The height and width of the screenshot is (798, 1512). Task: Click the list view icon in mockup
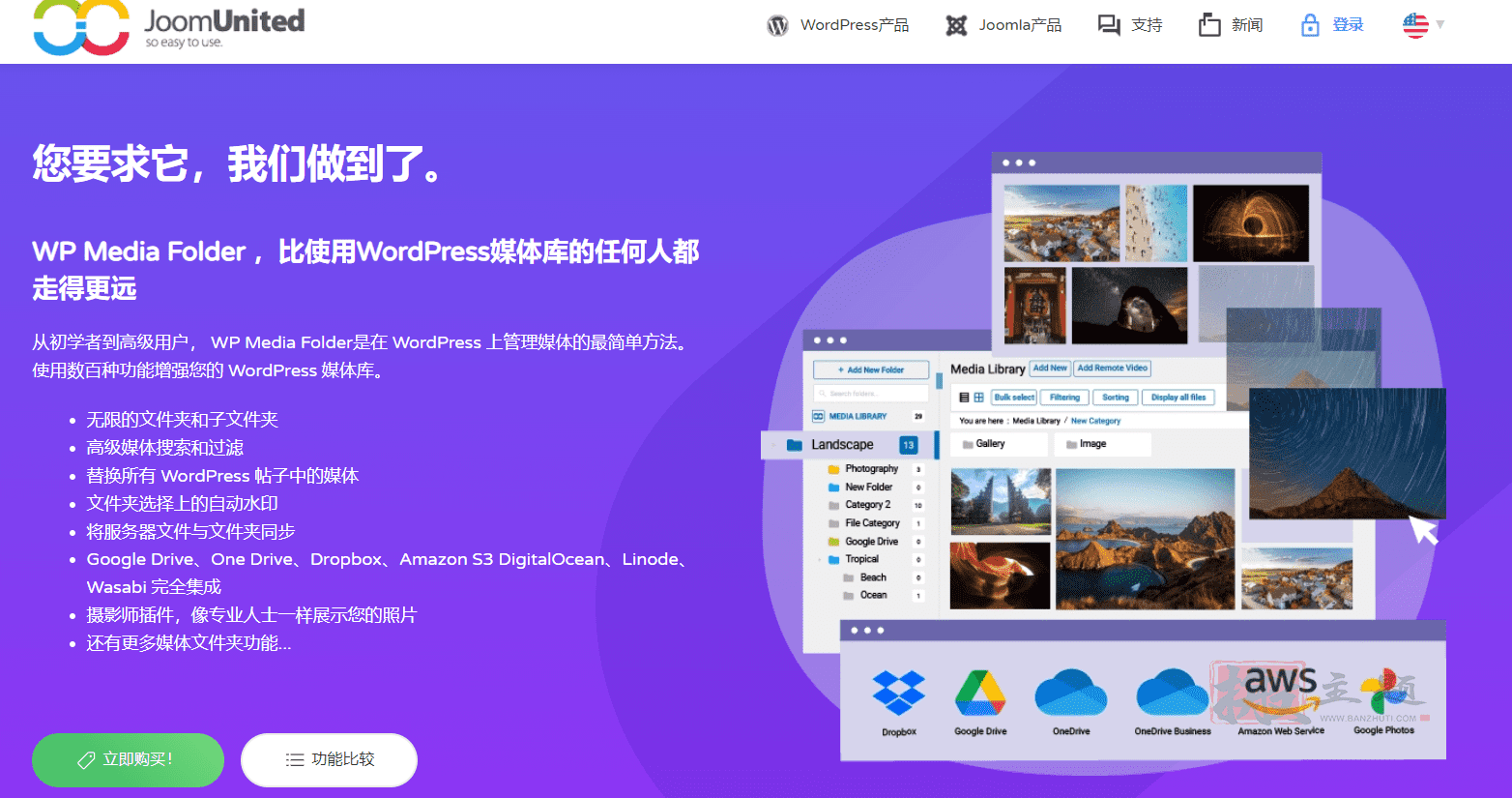pos(964,398)
